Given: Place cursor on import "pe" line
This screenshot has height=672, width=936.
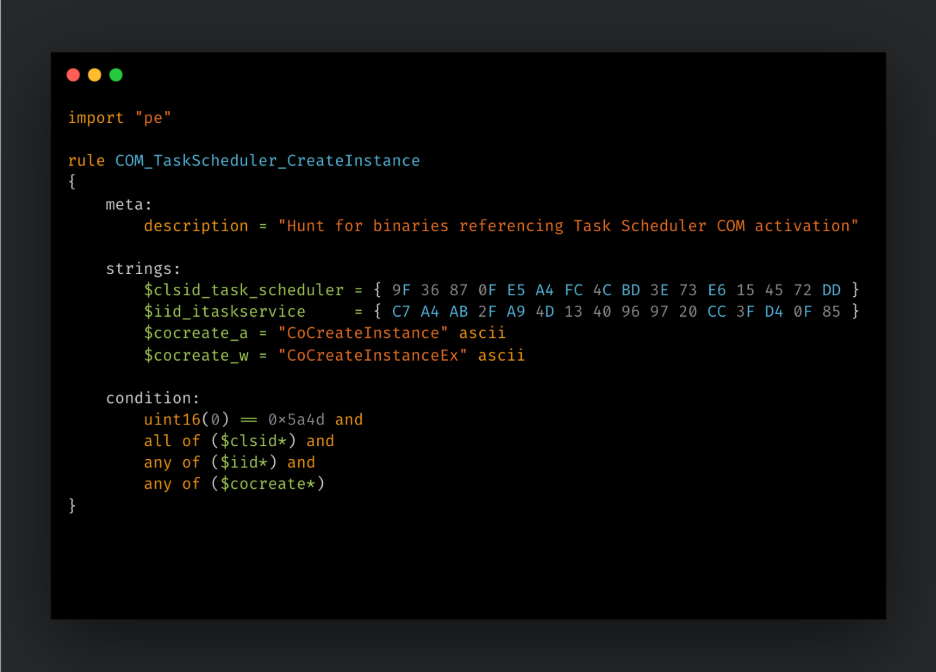Looking at the screenshot, I should 119,118.
